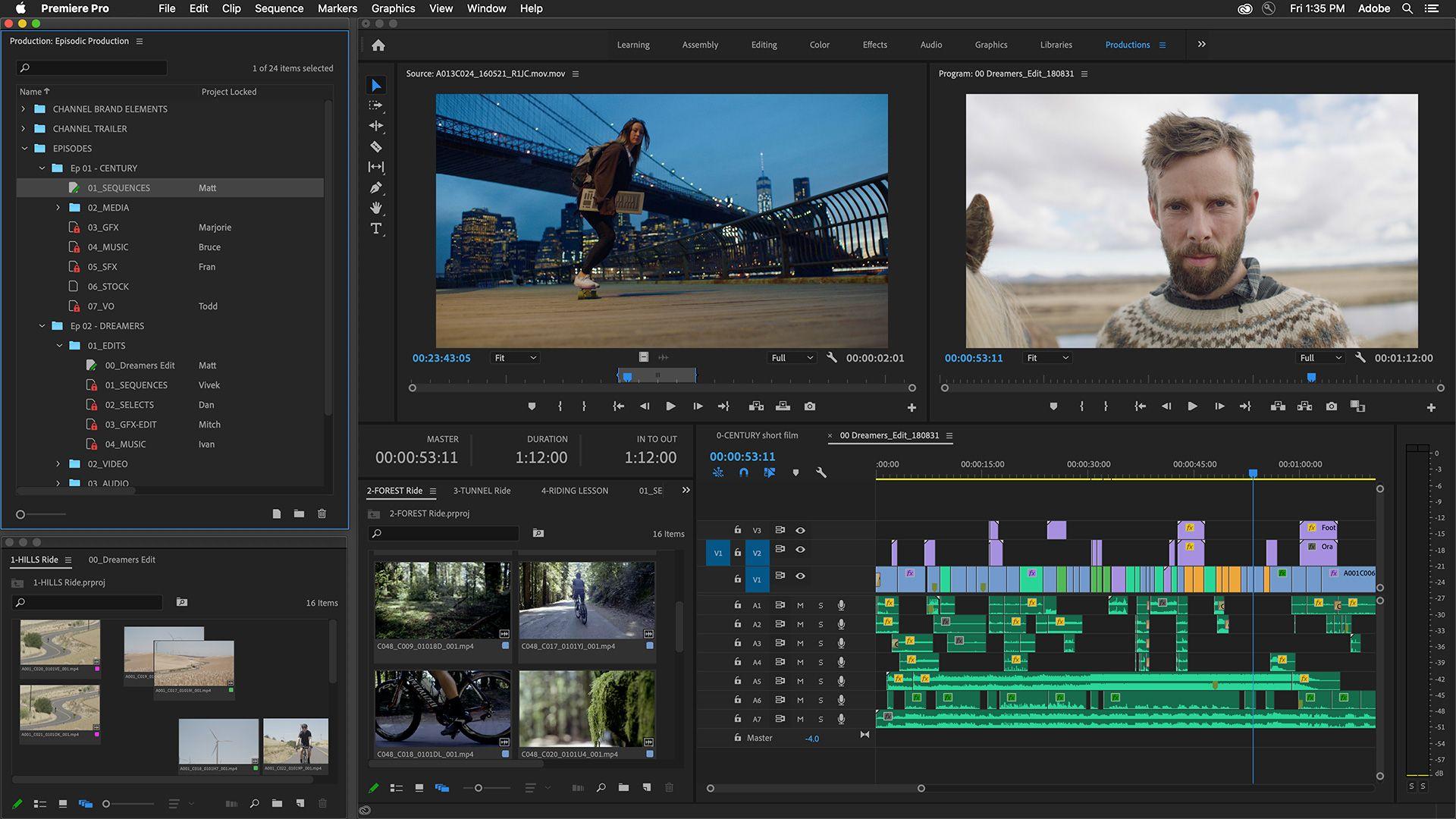This screenshot has height=819, width=1456.
Task: Toggle the Snap to Timeline button
Action: [744, 472]
